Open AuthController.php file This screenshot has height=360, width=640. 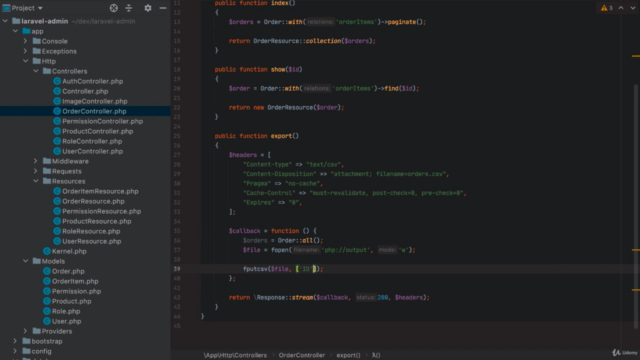tap(93, 81)
